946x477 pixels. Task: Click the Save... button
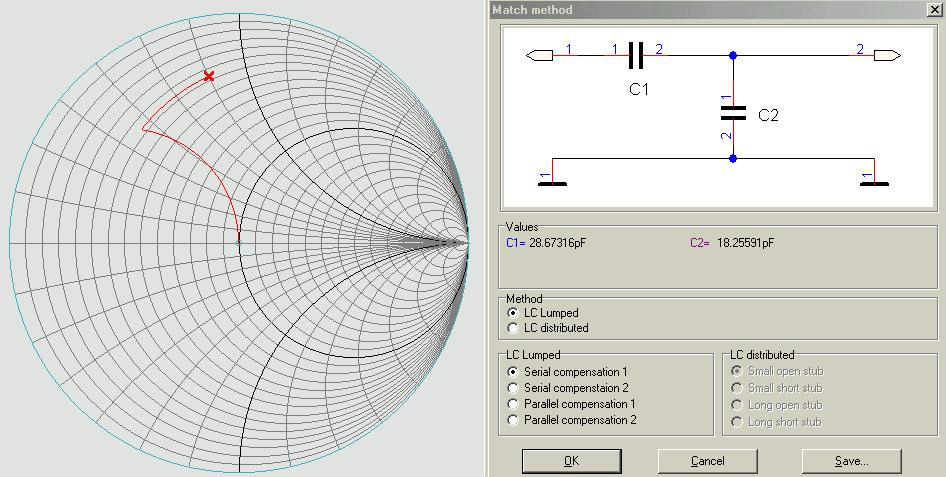click(x=851, y=461)
